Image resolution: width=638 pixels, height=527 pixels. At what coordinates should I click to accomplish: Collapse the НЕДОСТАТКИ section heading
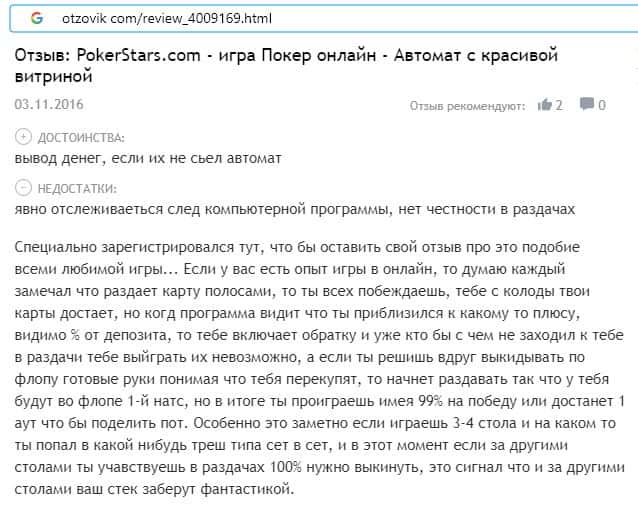(77, 187)
